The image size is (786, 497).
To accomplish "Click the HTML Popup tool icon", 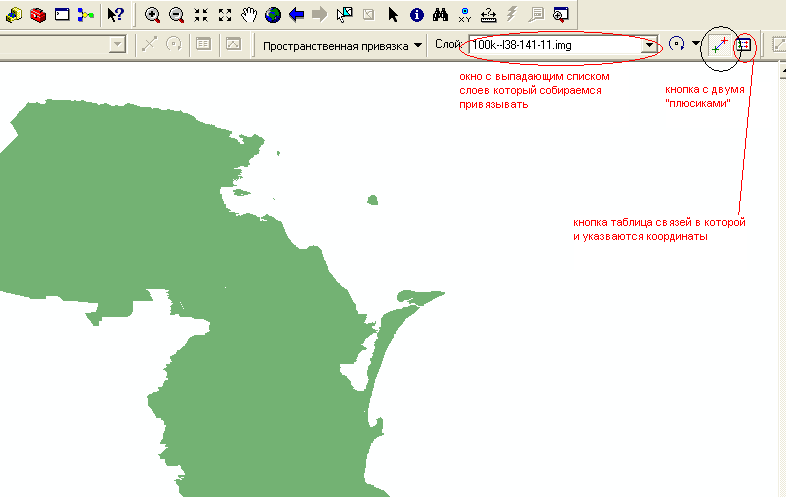I will tap(536, 15).
